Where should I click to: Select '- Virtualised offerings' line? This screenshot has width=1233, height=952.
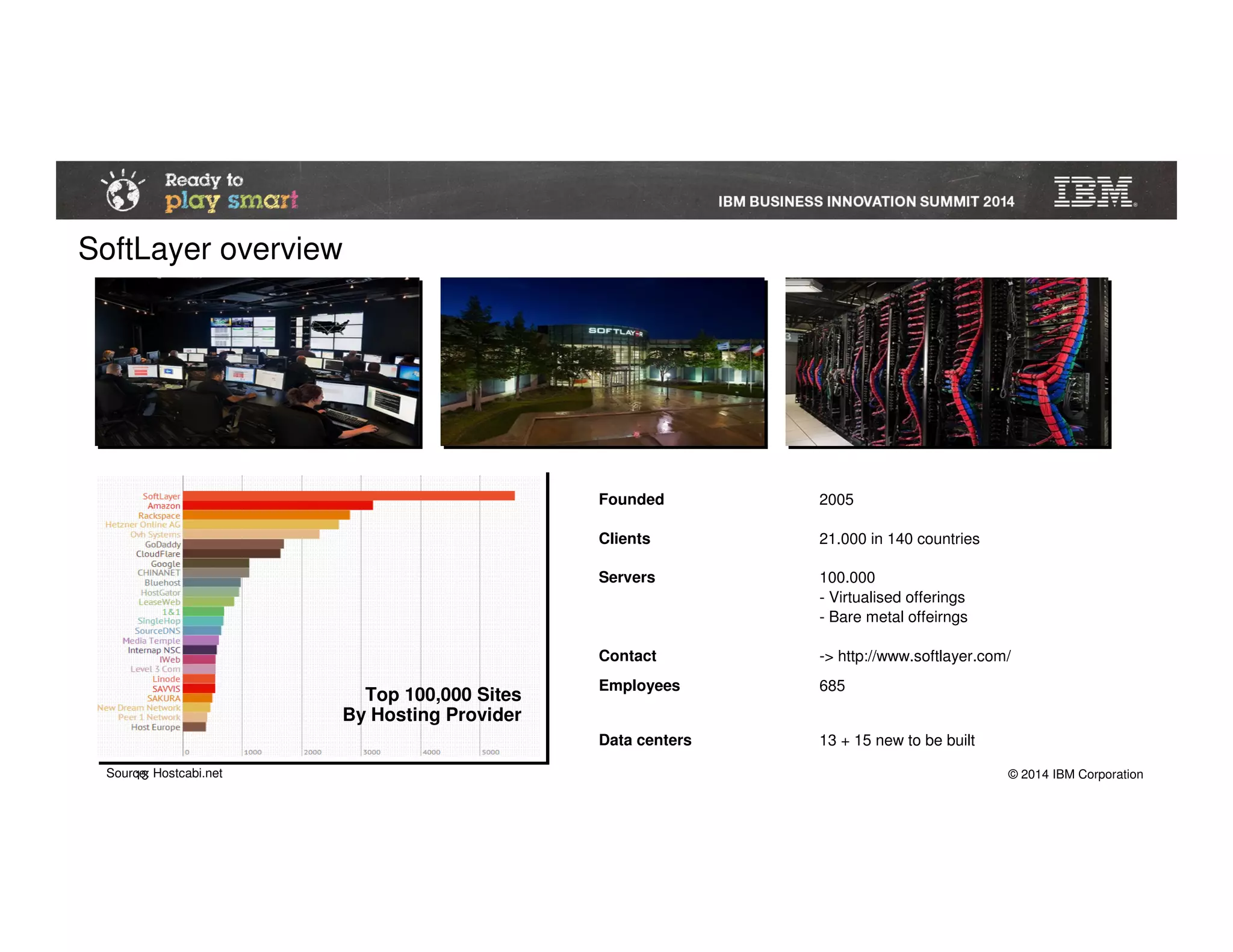coord(892,597)
